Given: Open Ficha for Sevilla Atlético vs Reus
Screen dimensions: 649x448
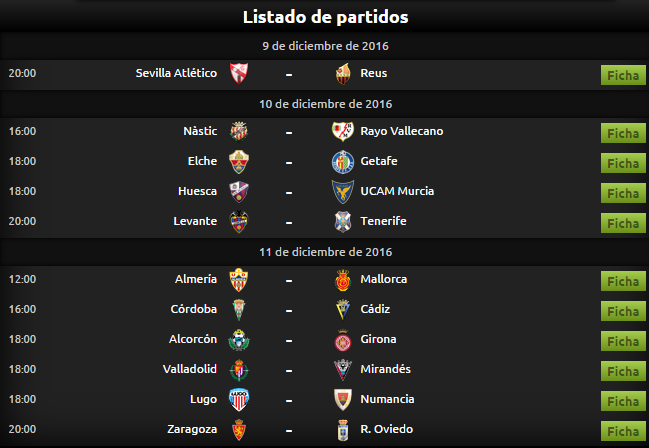Looking at the screenshot, I should (623, 75).
